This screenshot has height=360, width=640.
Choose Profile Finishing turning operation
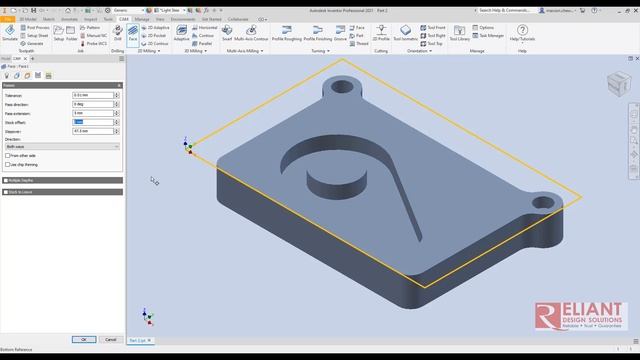click(x=318, y=33)
